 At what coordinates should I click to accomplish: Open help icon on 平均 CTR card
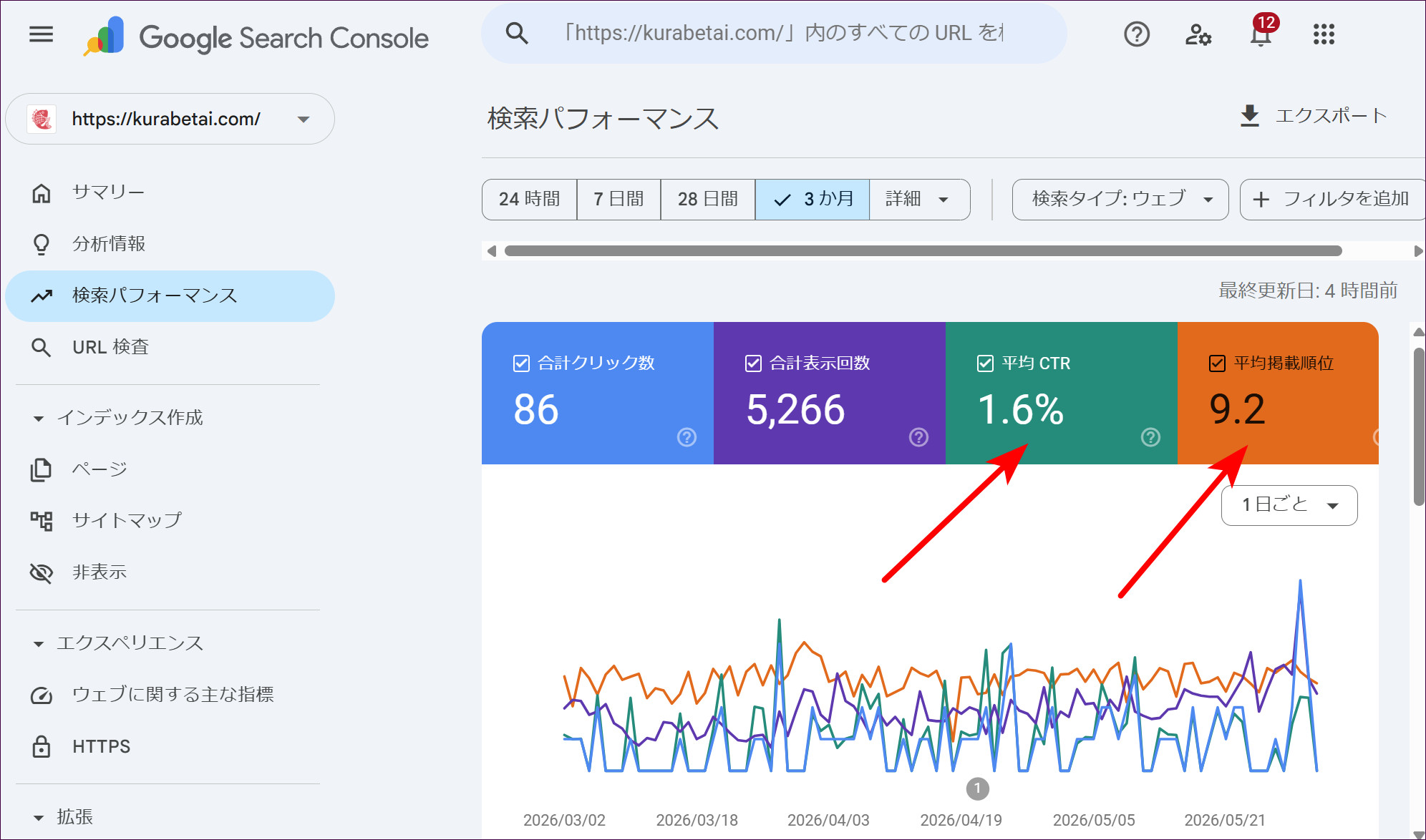pyautogui.click(x=1150, y=437)
